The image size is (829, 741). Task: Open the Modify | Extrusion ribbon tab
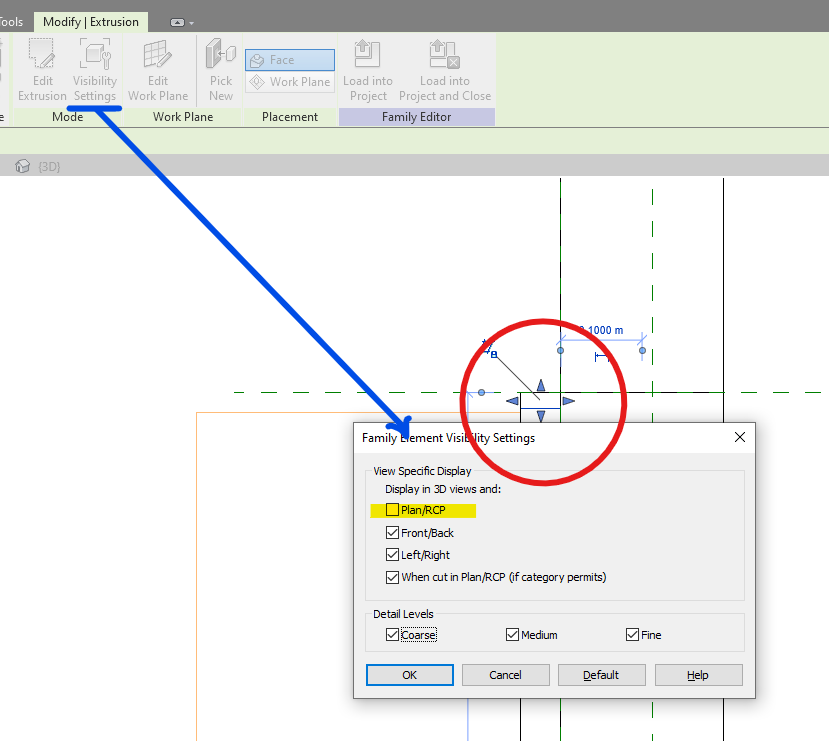91,22
